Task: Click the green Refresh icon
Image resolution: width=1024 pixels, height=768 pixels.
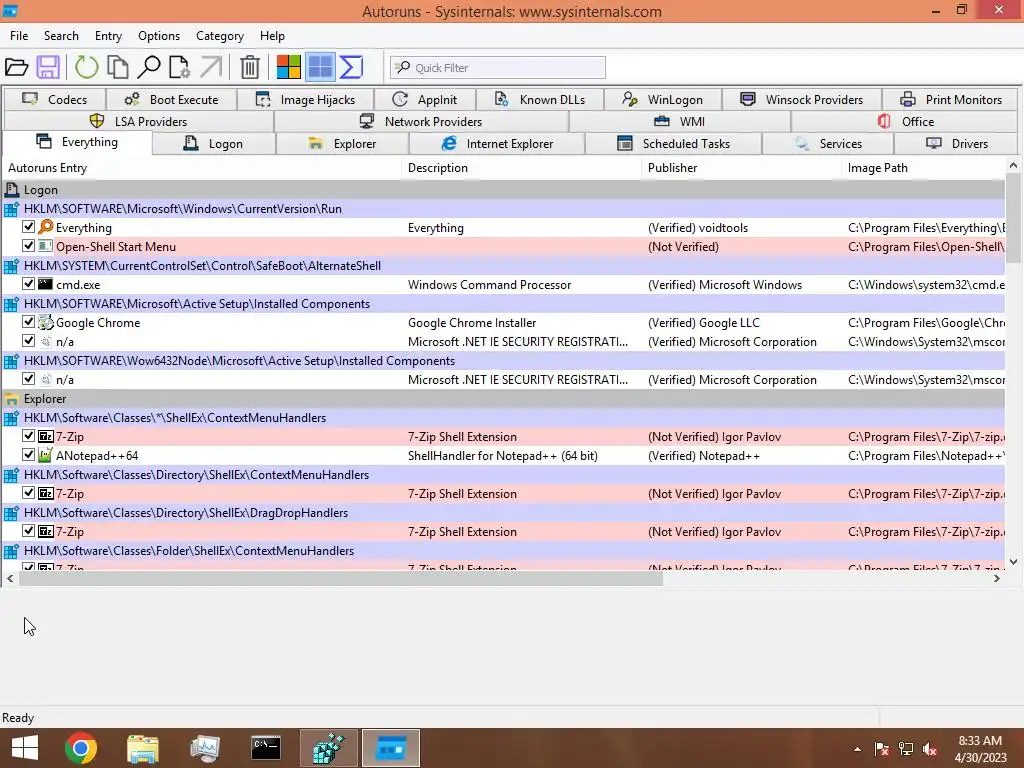Action: click(86, 67)
